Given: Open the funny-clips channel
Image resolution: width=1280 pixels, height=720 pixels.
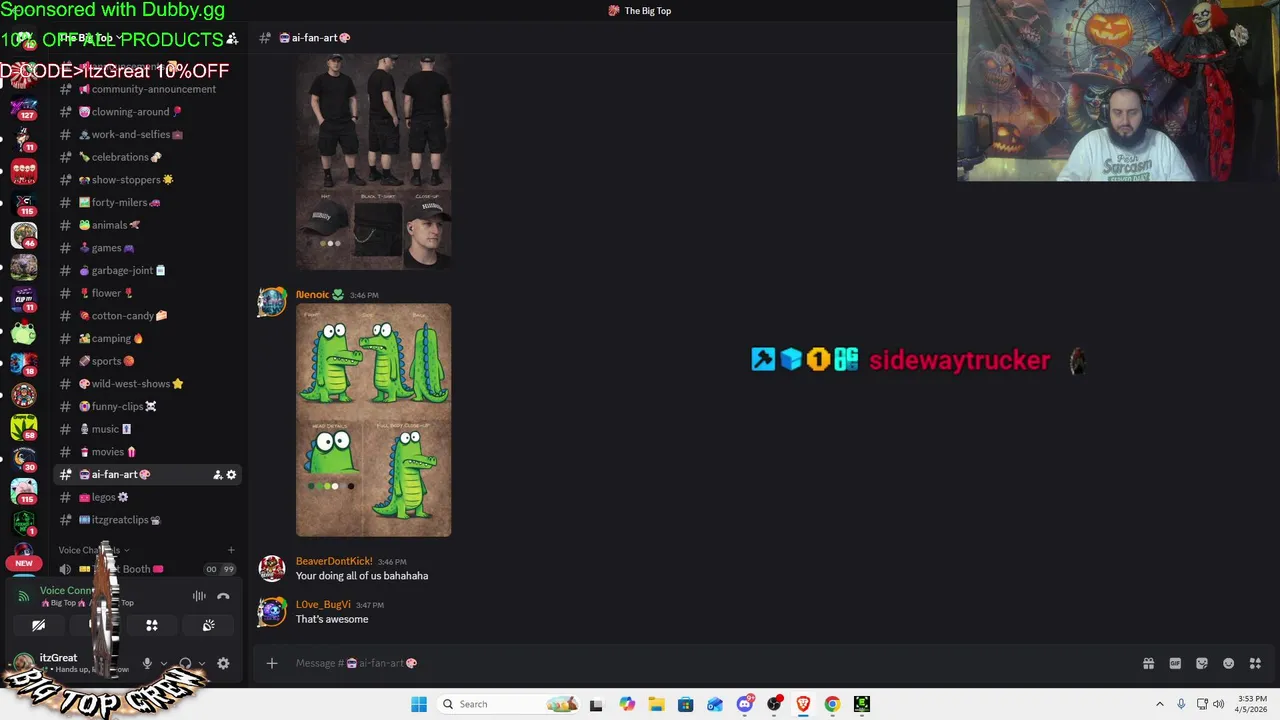Looking at the screenshot, I should coord(147,406).
